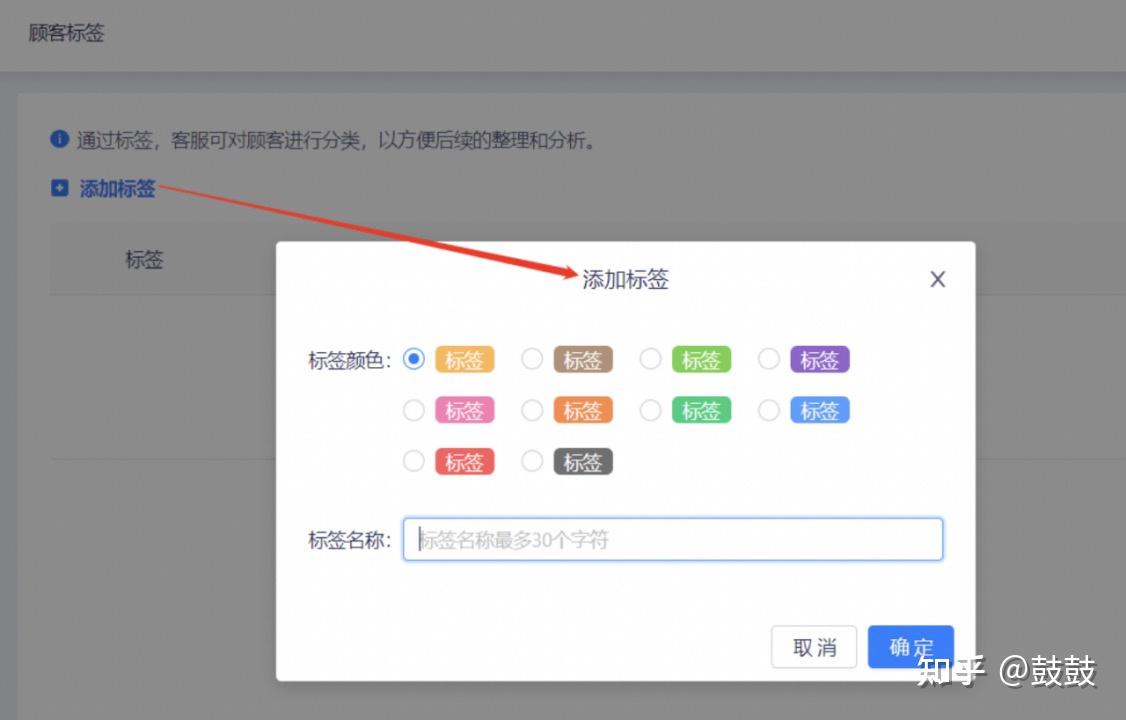This screenshot has height=720, width=1126.
Task: Click the 标签 column header in the table
Action: (144, 259)
